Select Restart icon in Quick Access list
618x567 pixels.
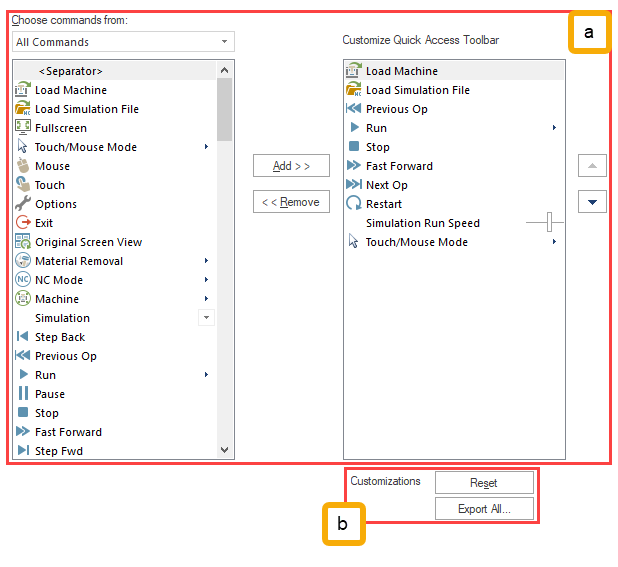(x=353, y=204)
